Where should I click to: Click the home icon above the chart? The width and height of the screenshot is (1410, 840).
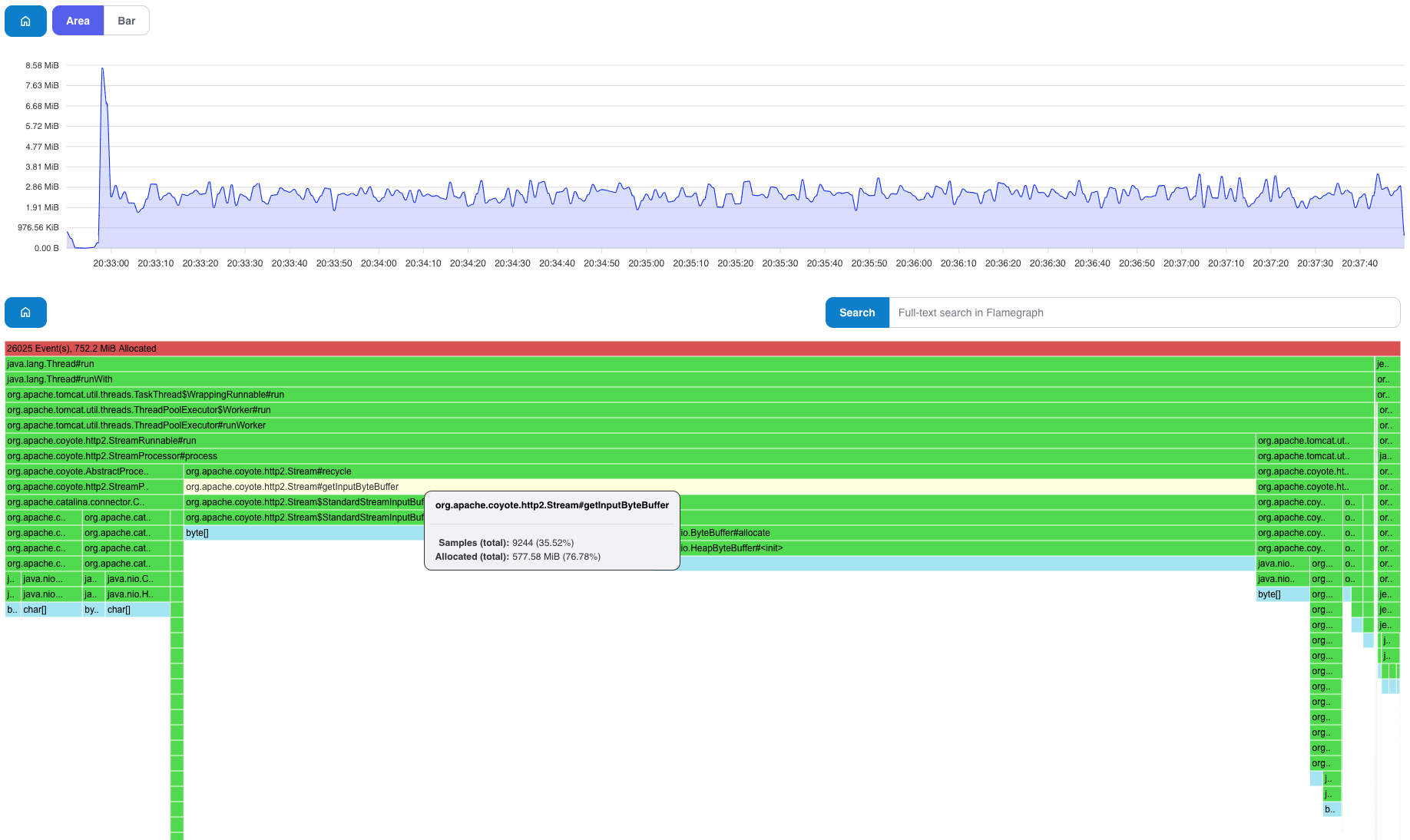click(x=25, y=21)
